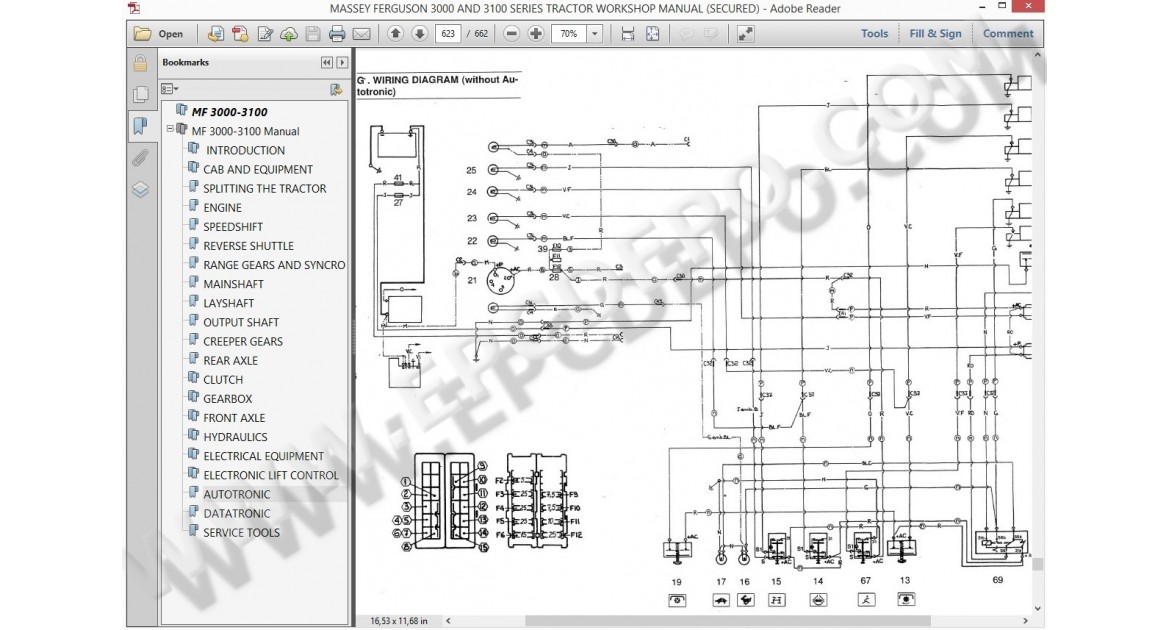This screenshot has height=630, width=1170.
Task: Open the CAB AND EQUIPMENT bookmark
Action: coord(258,169)
